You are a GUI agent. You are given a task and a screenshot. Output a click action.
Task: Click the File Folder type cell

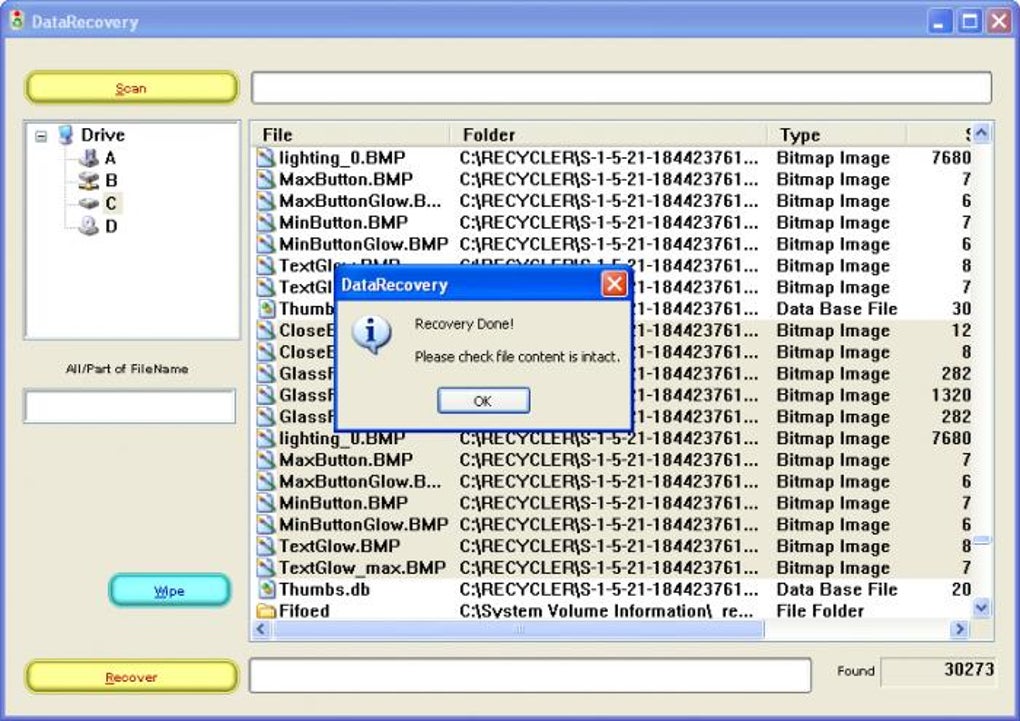click(820, 611)
